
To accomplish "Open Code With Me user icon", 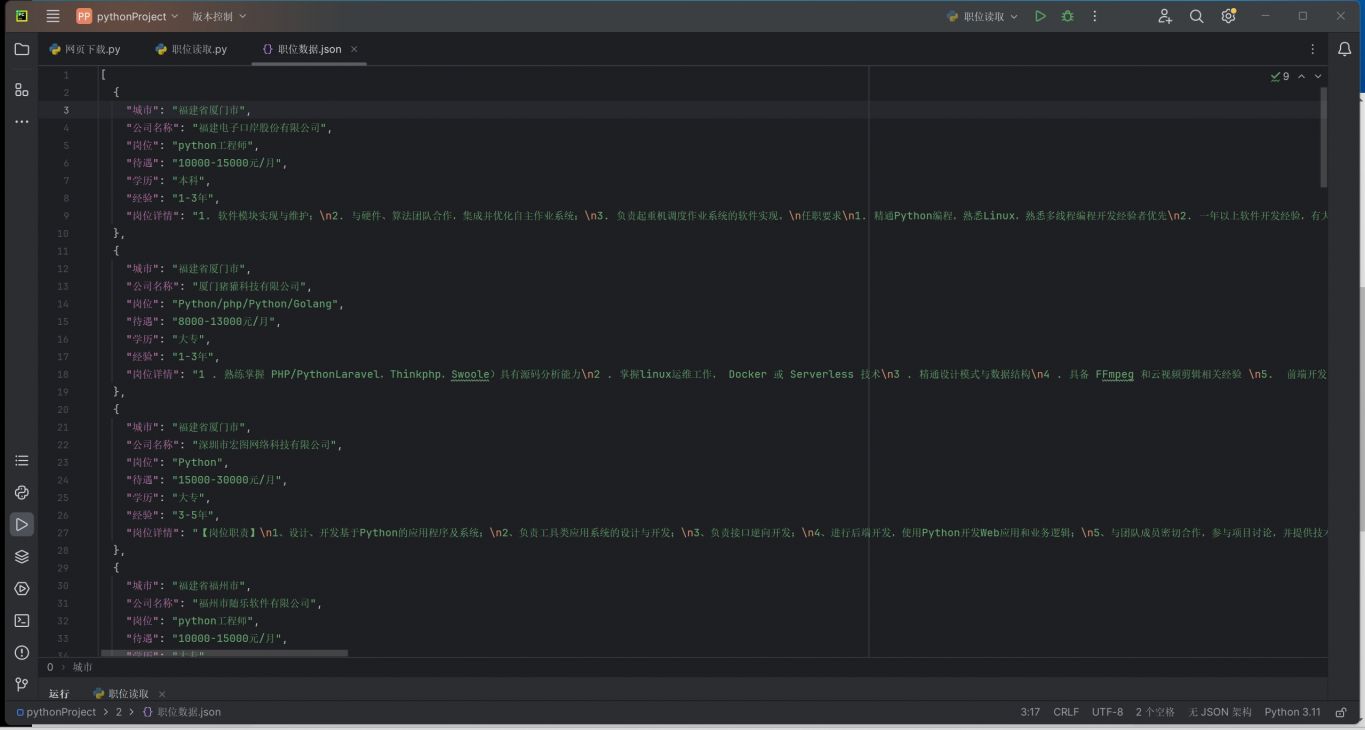I will [1165, 16].
